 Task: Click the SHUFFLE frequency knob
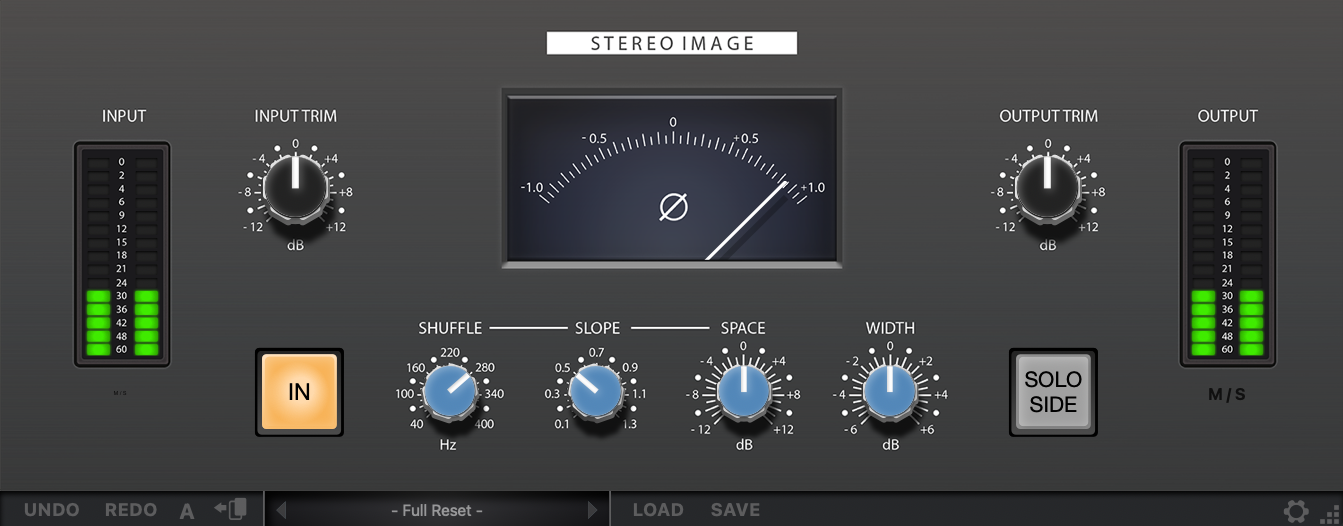point(449,391)
